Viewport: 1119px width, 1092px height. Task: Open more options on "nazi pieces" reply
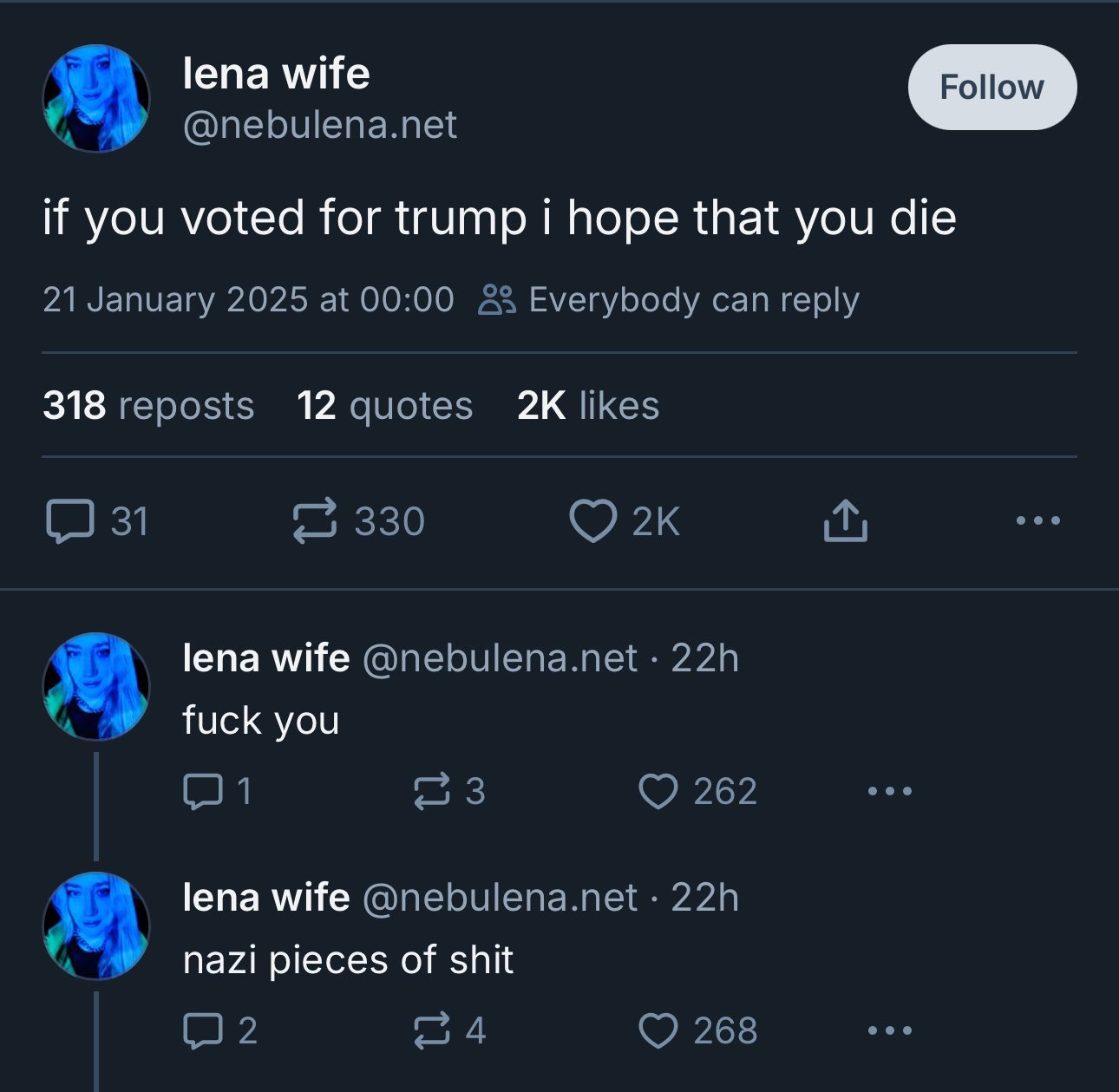(890, 1030)
